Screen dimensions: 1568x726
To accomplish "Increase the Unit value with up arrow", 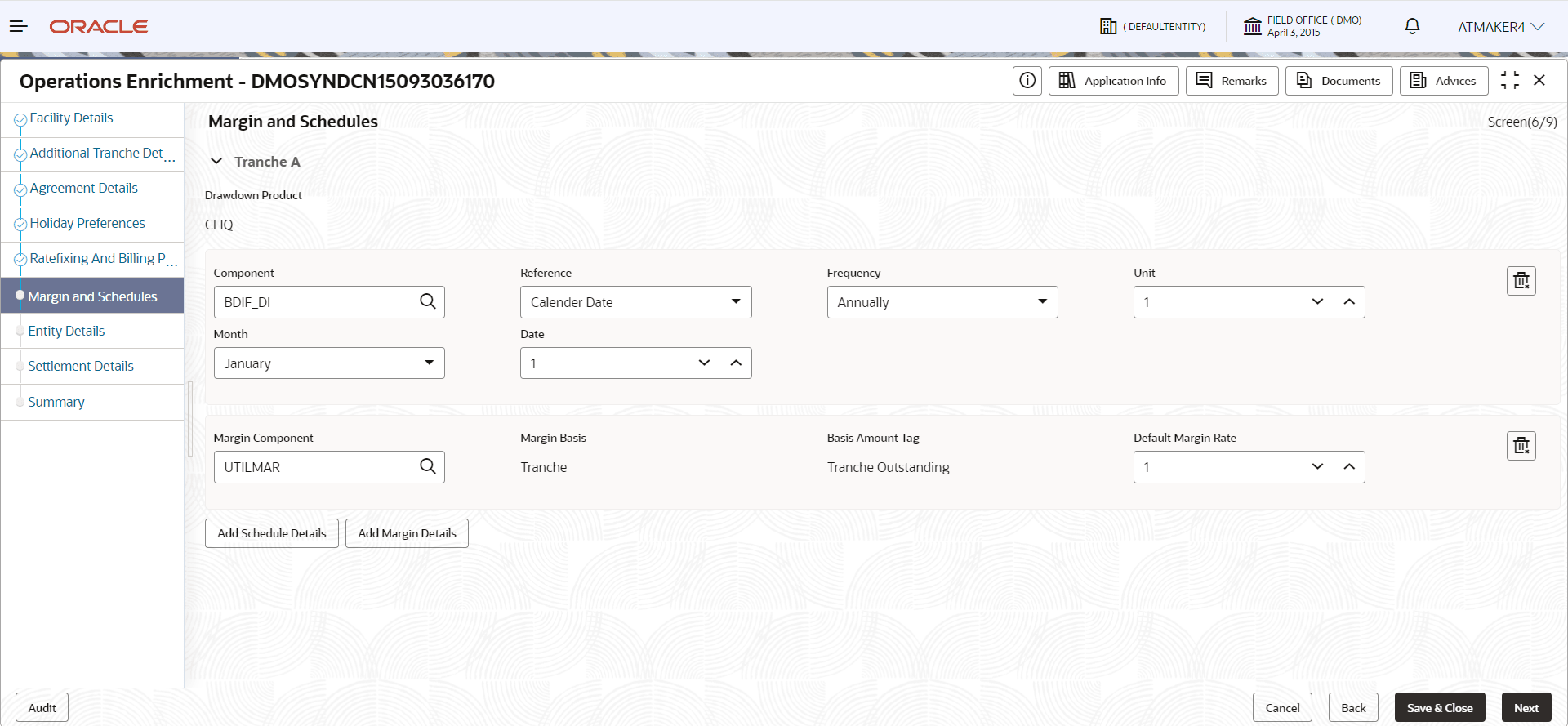I will click(1349, 302).
